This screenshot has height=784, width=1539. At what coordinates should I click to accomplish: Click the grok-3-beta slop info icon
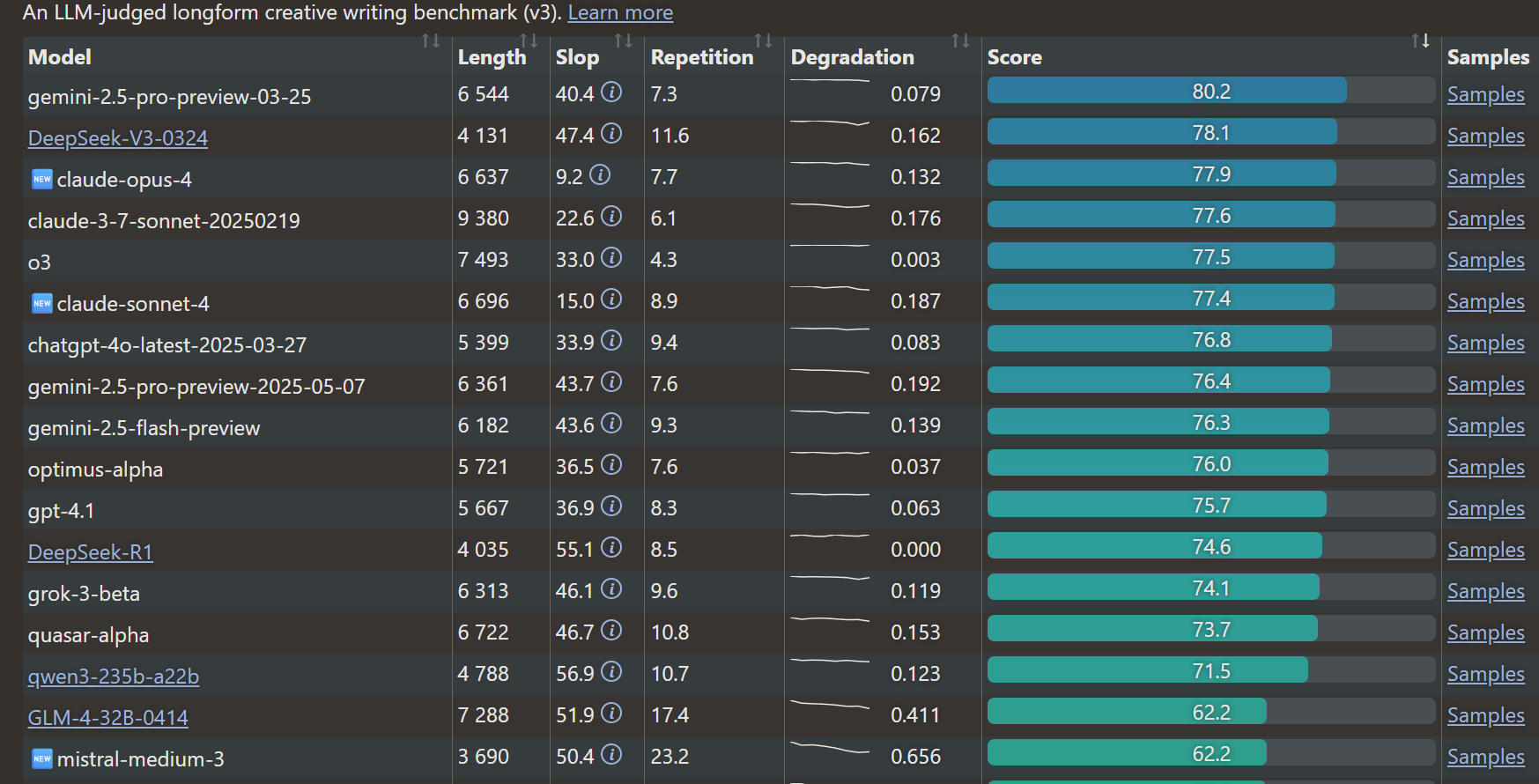(611, 588)
